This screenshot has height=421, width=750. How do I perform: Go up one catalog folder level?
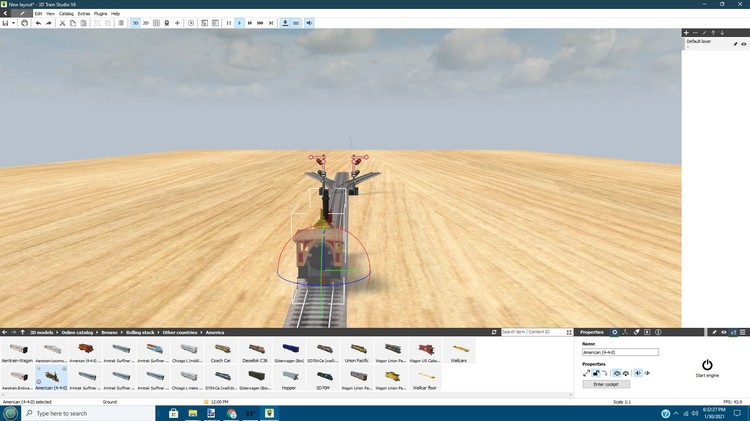pos(22,332)
